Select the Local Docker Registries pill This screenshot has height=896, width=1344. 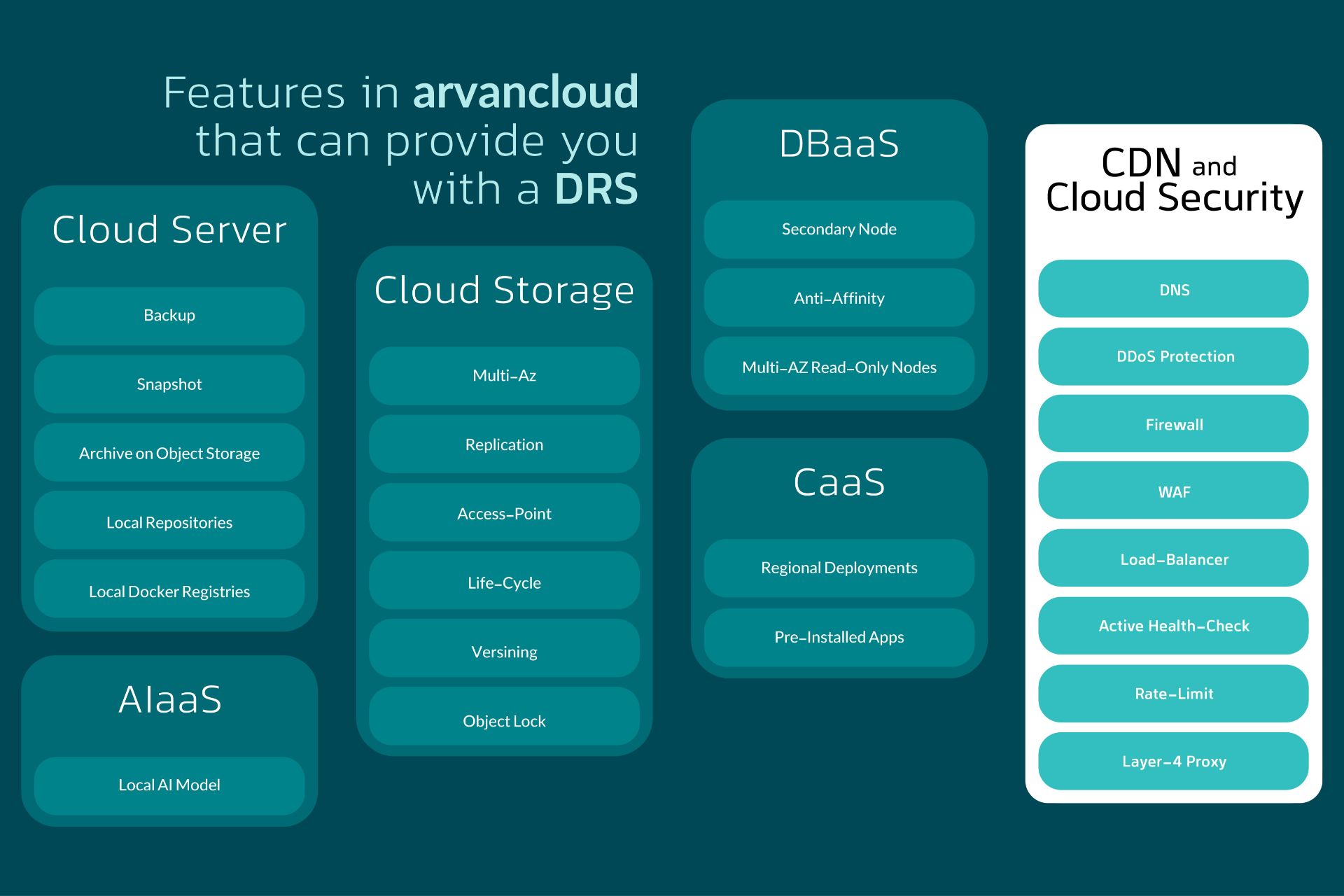click(x=169, y=591)
